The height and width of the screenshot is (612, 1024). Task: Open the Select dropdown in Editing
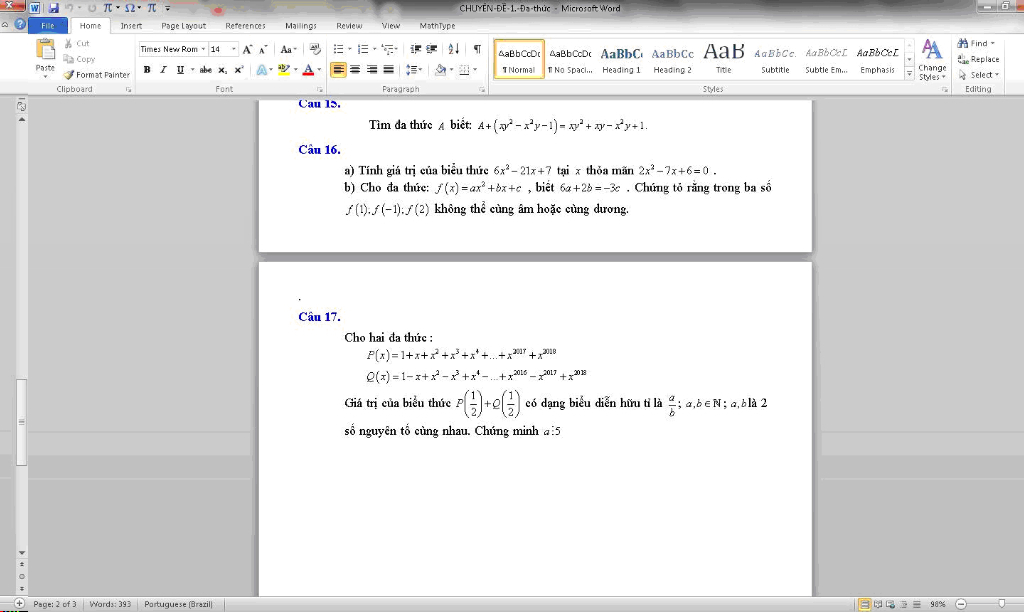click(x=979, y=74)
